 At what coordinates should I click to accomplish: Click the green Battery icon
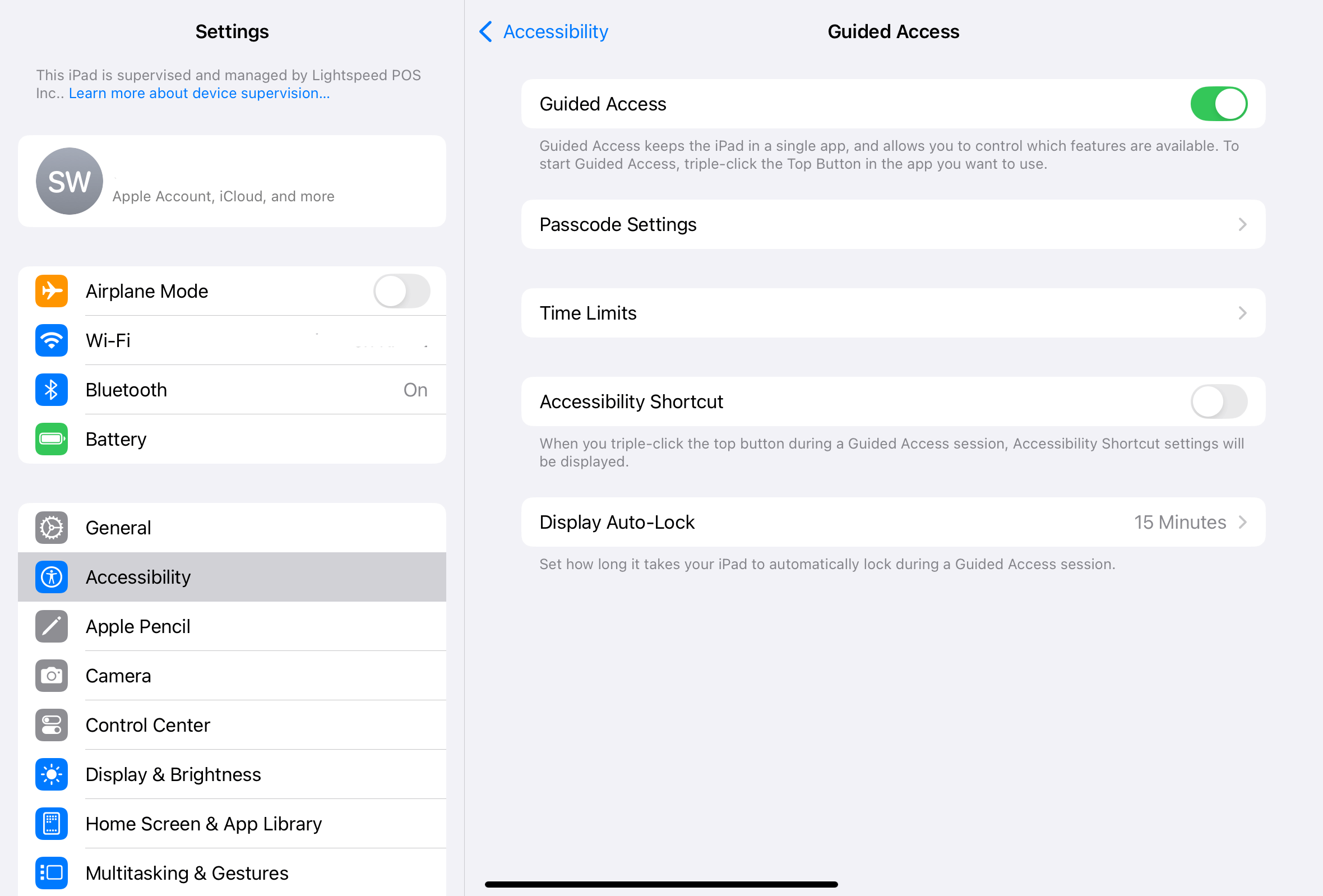click(x=51, y=439)
